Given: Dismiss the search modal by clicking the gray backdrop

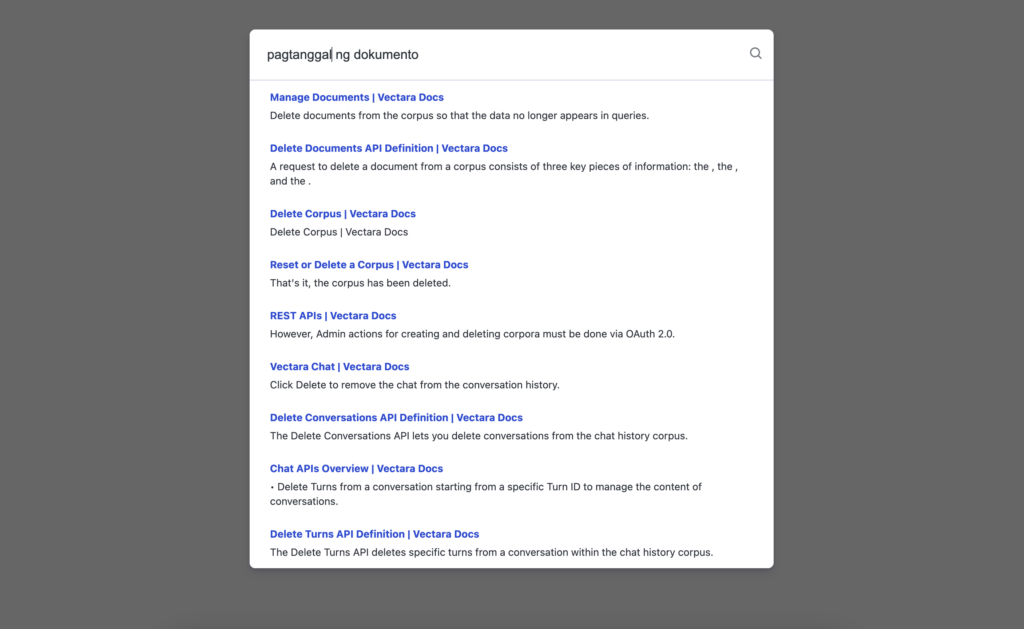Looking at the screenshot, I should click(x=120, y=300).
